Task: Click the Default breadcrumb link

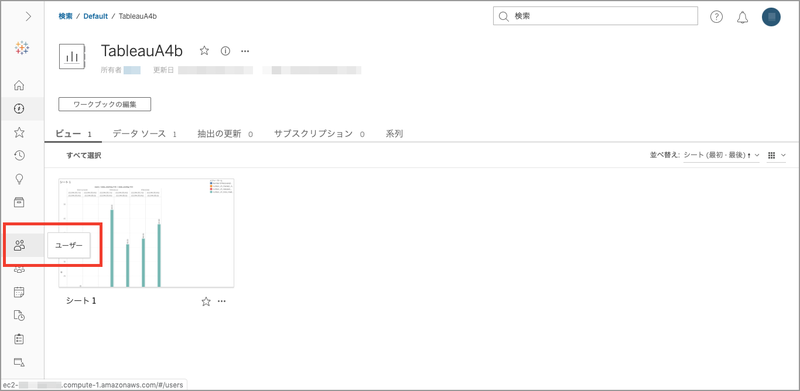Action: pos(95,16)
